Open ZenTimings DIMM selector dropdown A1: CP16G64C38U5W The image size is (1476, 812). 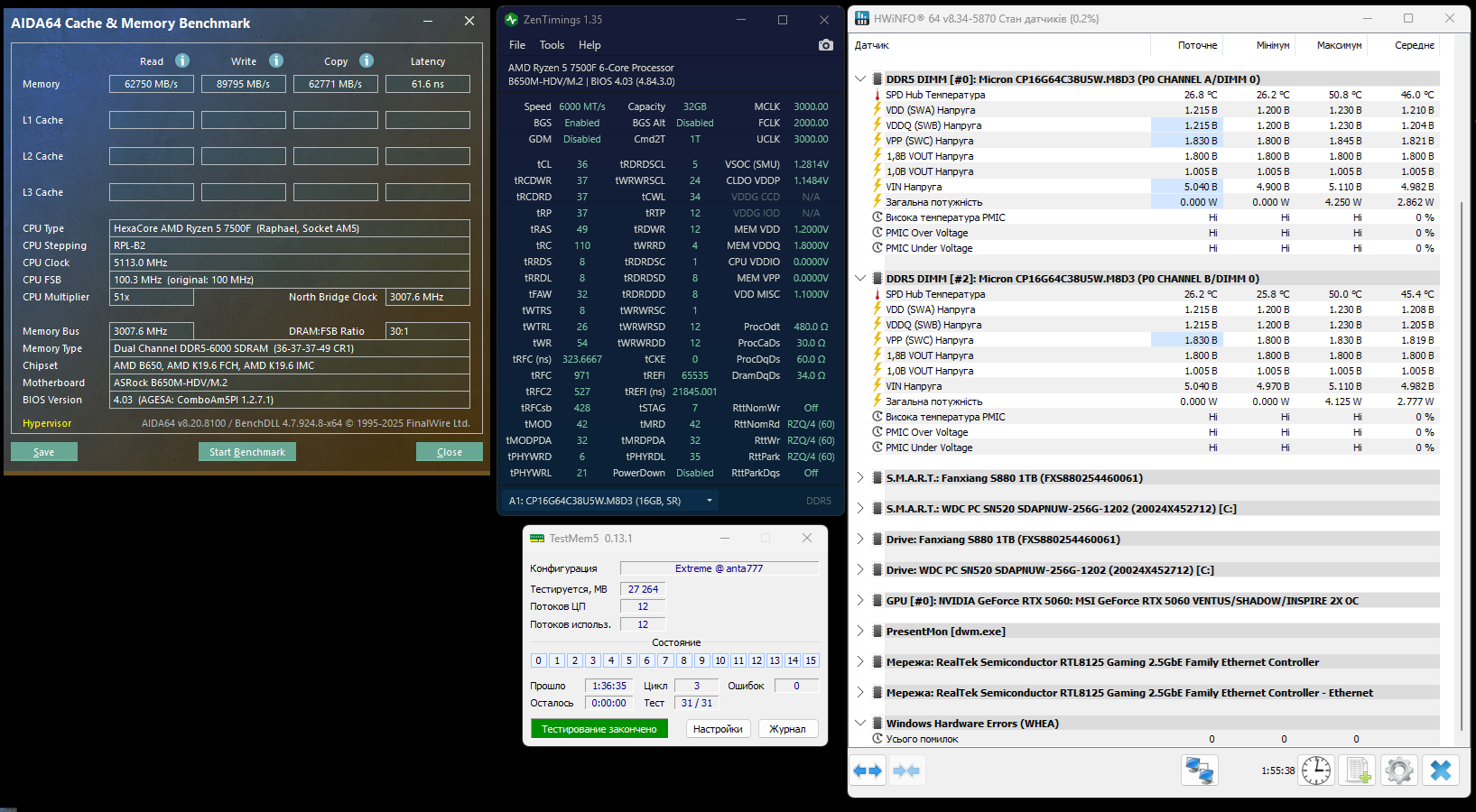(612, 501)
